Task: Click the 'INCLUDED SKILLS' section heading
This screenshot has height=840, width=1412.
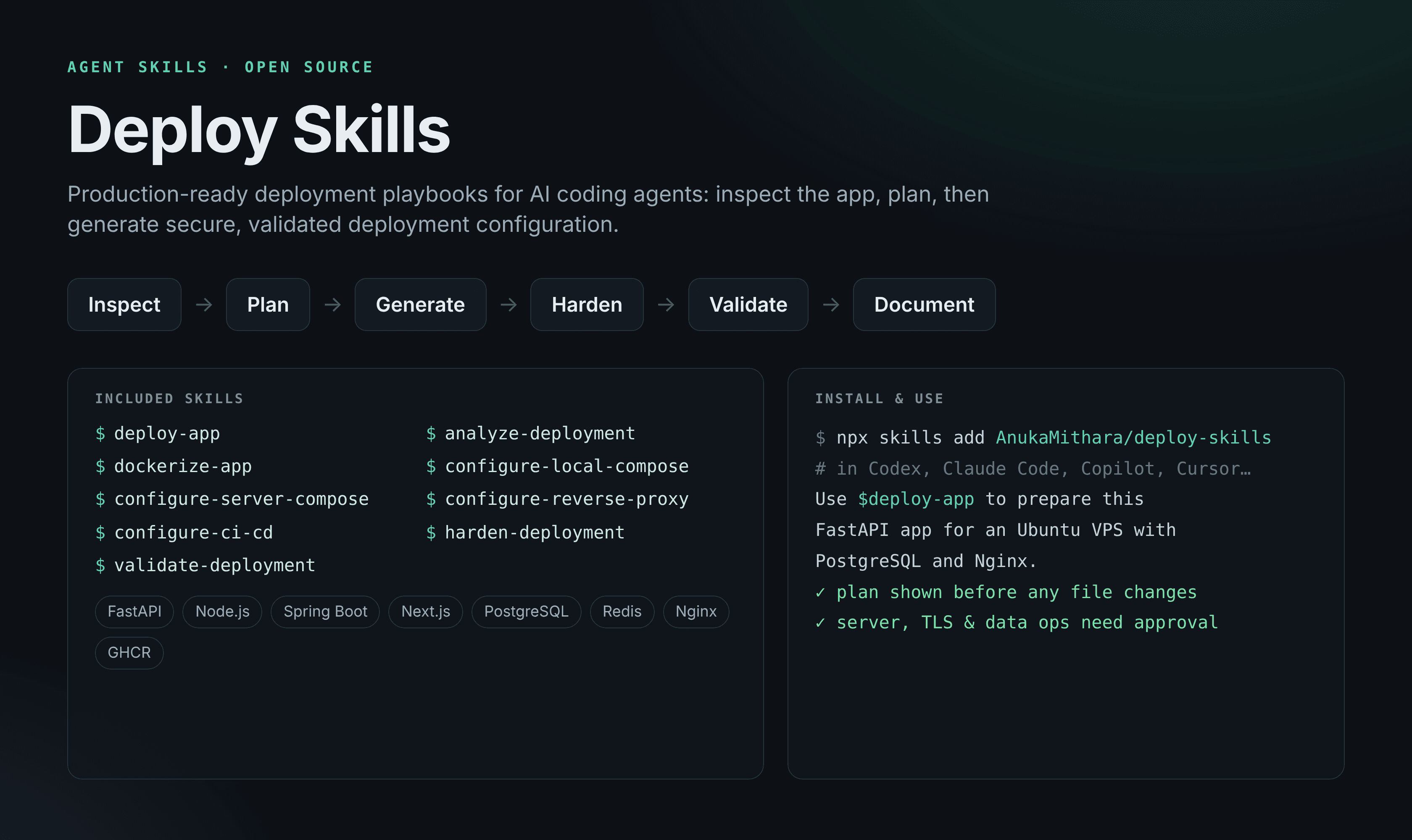Action: click(x=169, y=399)
